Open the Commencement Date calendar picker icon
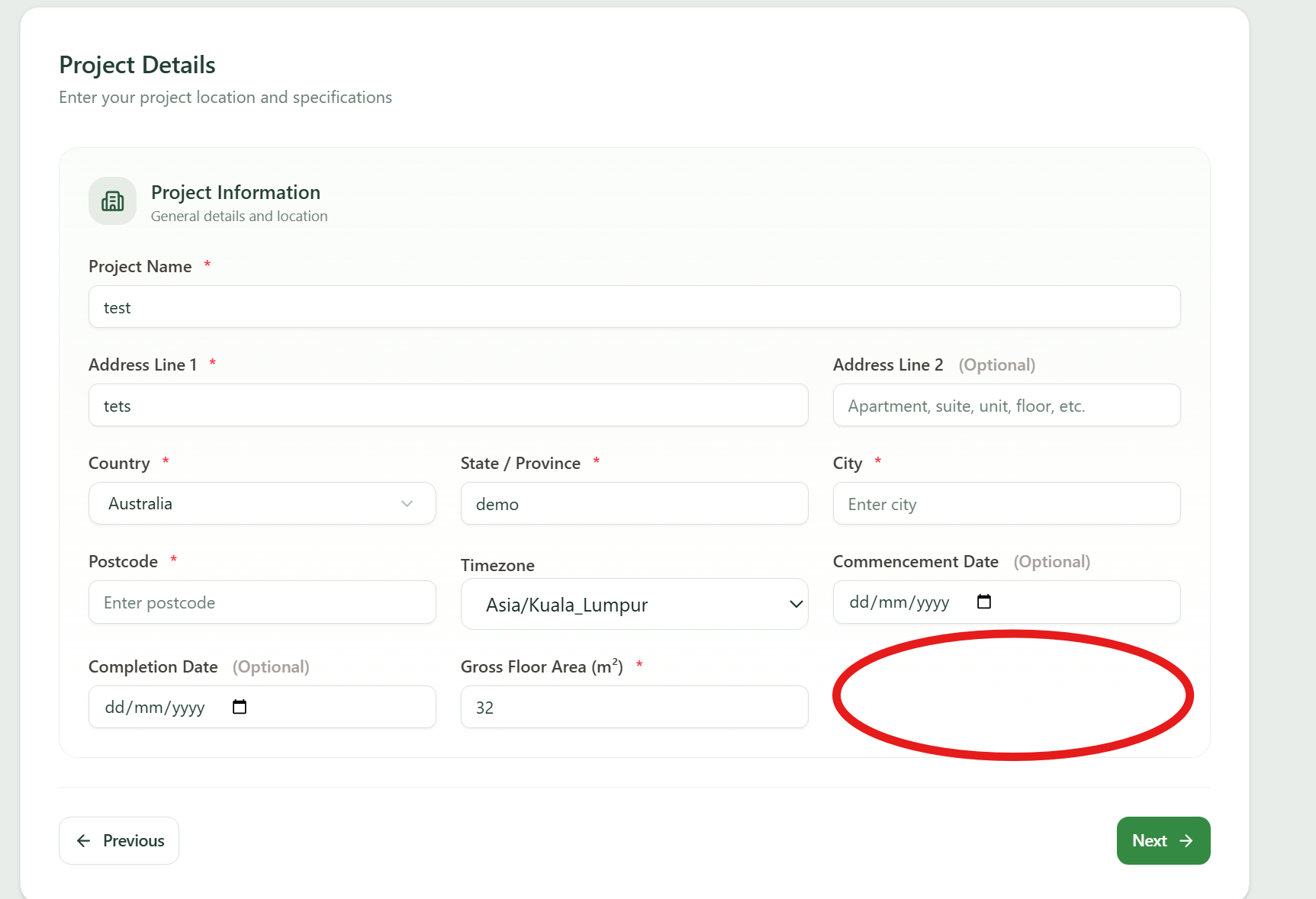This screenshot has width=1316, height=899. (984, 602)
